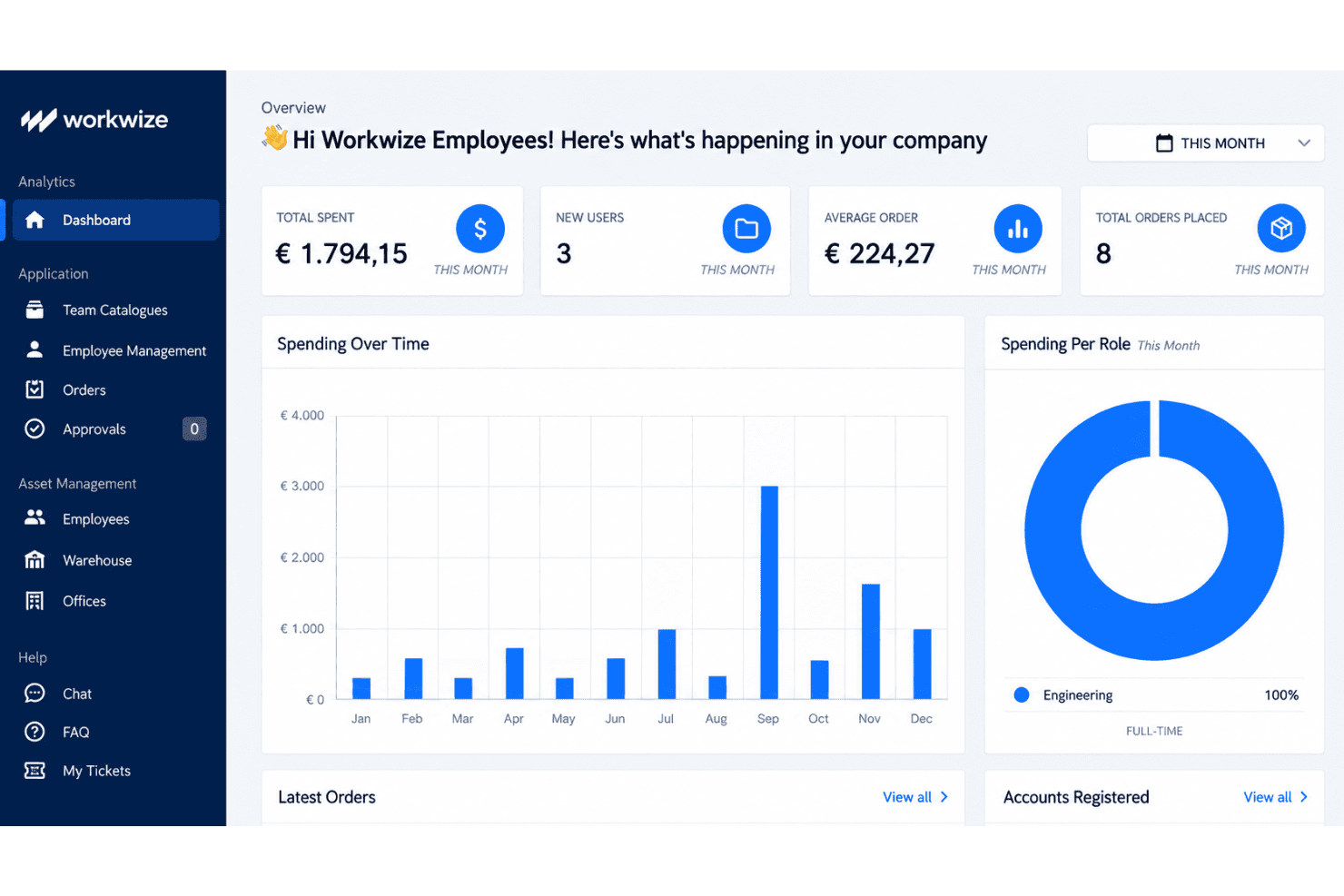The width and height of the screenshot is (1344, 896).
Task: Click the Average Order value € 224,27
Action: tap(879, 253)
